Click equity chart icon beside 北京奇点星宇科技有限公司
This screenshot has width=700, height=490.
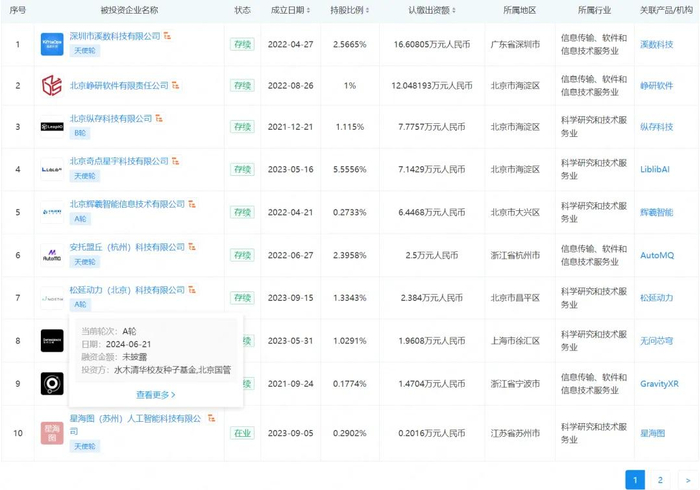pyautogui.click(x=176, y=161)
